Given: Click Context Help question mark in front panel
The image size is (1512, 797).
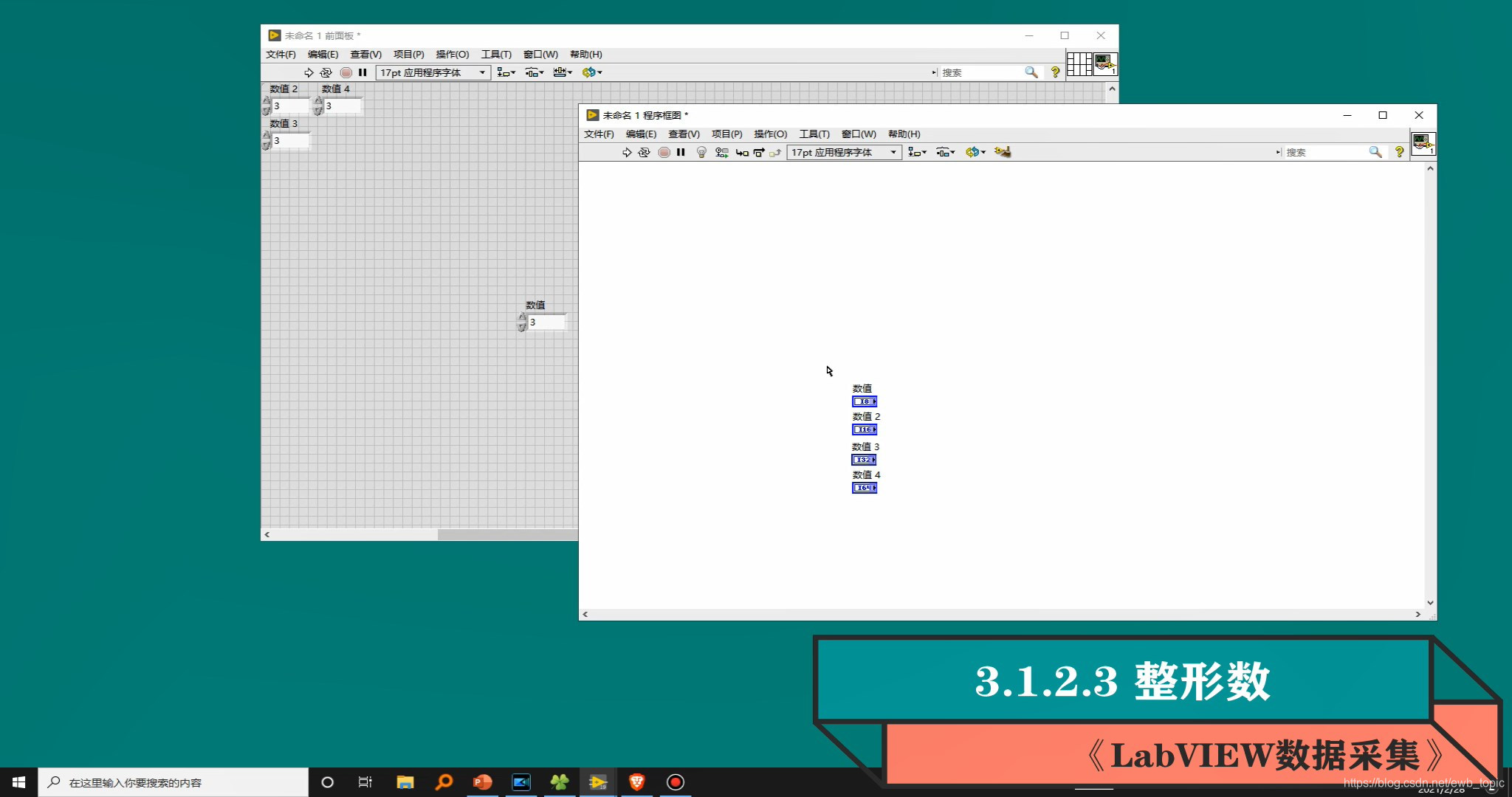Looking at the screenshot, I should (x=1055, y=72).
